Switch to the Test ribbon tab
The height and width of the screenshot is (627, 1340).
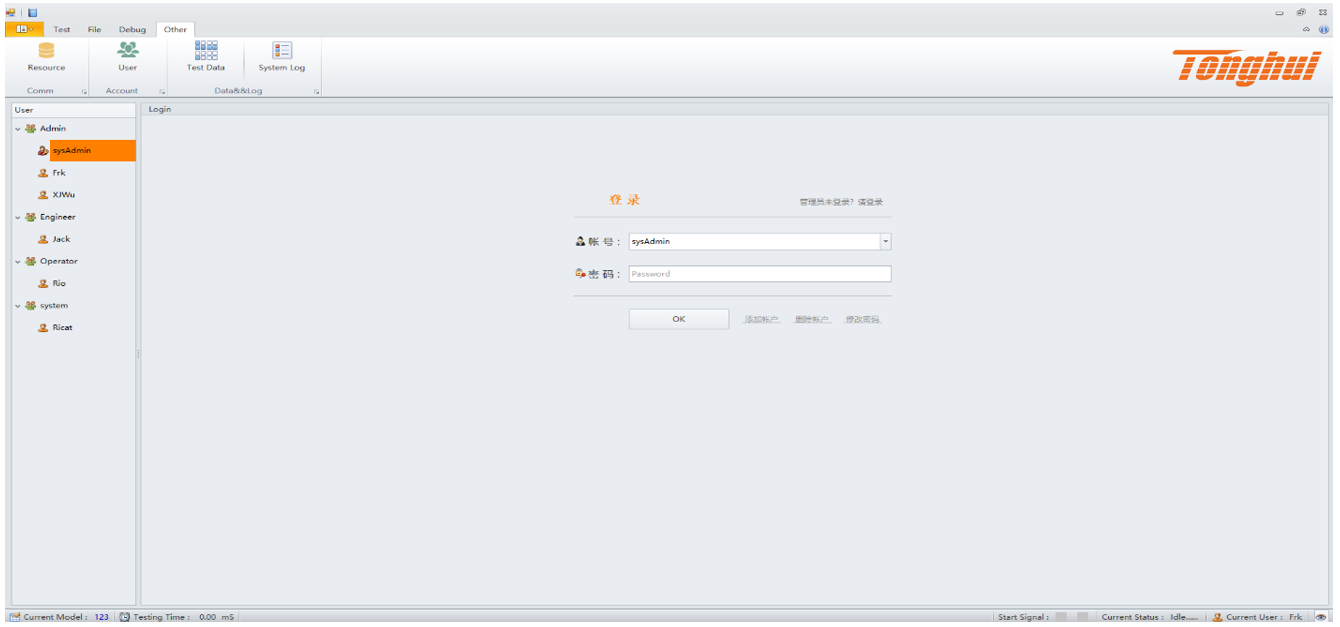[x=62, y=29]
